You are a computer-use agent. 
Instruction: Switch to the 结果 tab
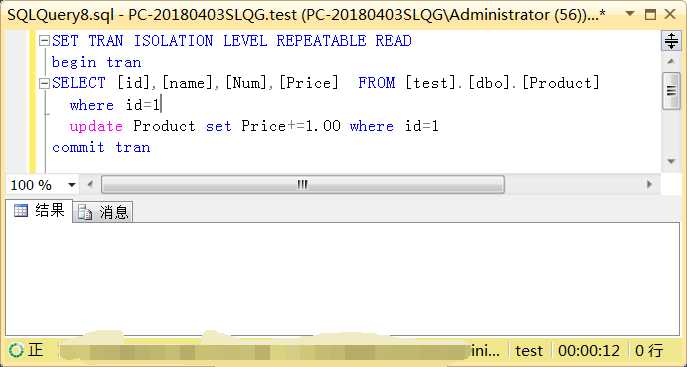pyautogui.click(x=39, y=211)
